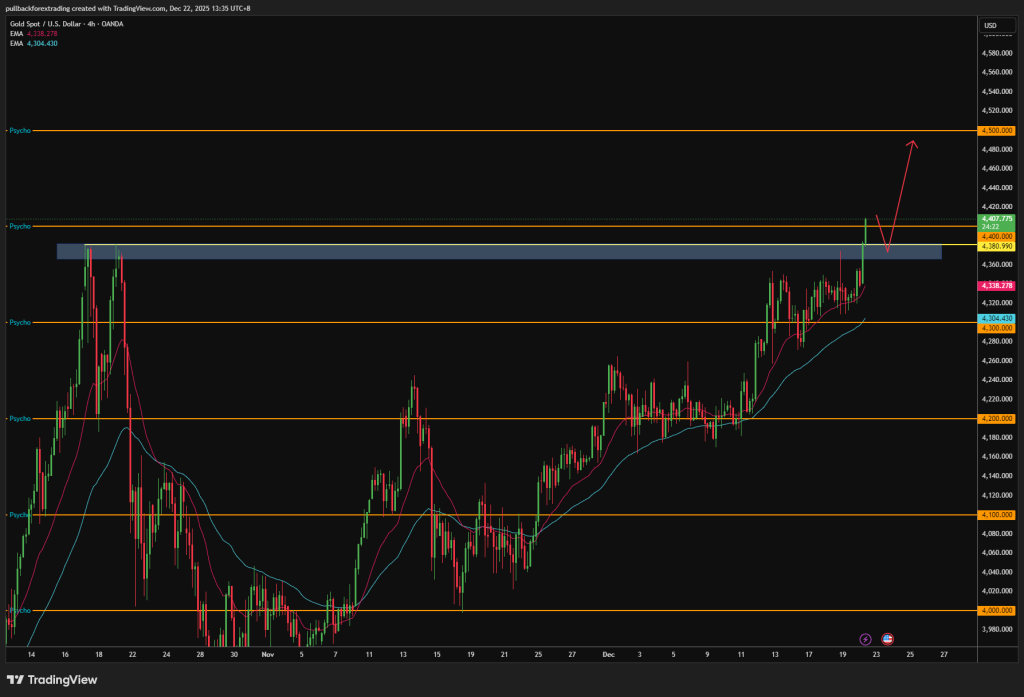Click the orange 4,100.000 price axis tag
The width and height of the screenshot is (1024, 697).
coord(998,515)
